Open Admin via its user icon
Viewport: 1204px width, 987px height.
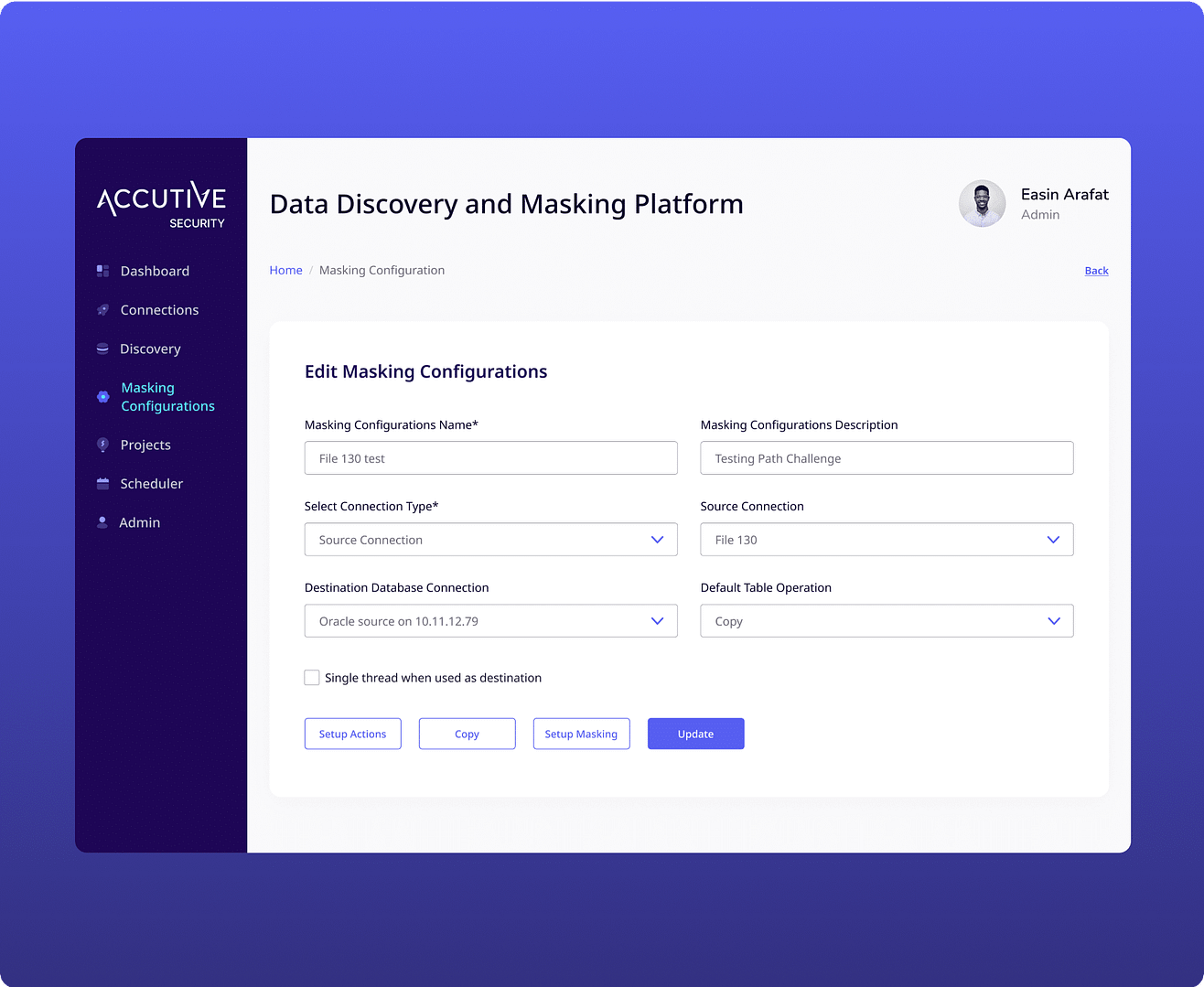click(102, 522)
